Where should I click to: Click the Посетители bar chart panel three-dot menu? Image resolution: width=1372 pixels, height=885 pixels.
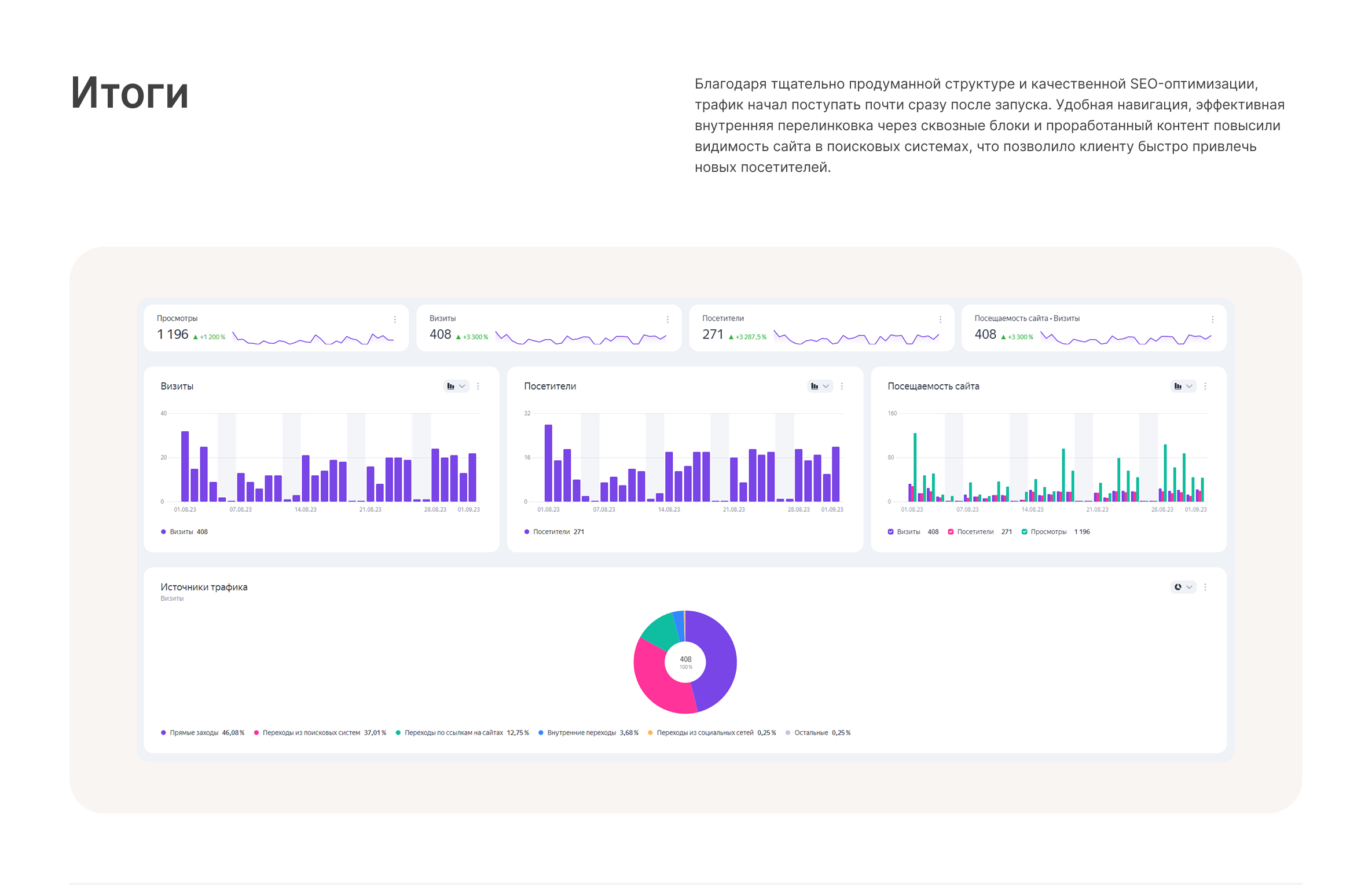pyautogui.click(x=842, y=386)
